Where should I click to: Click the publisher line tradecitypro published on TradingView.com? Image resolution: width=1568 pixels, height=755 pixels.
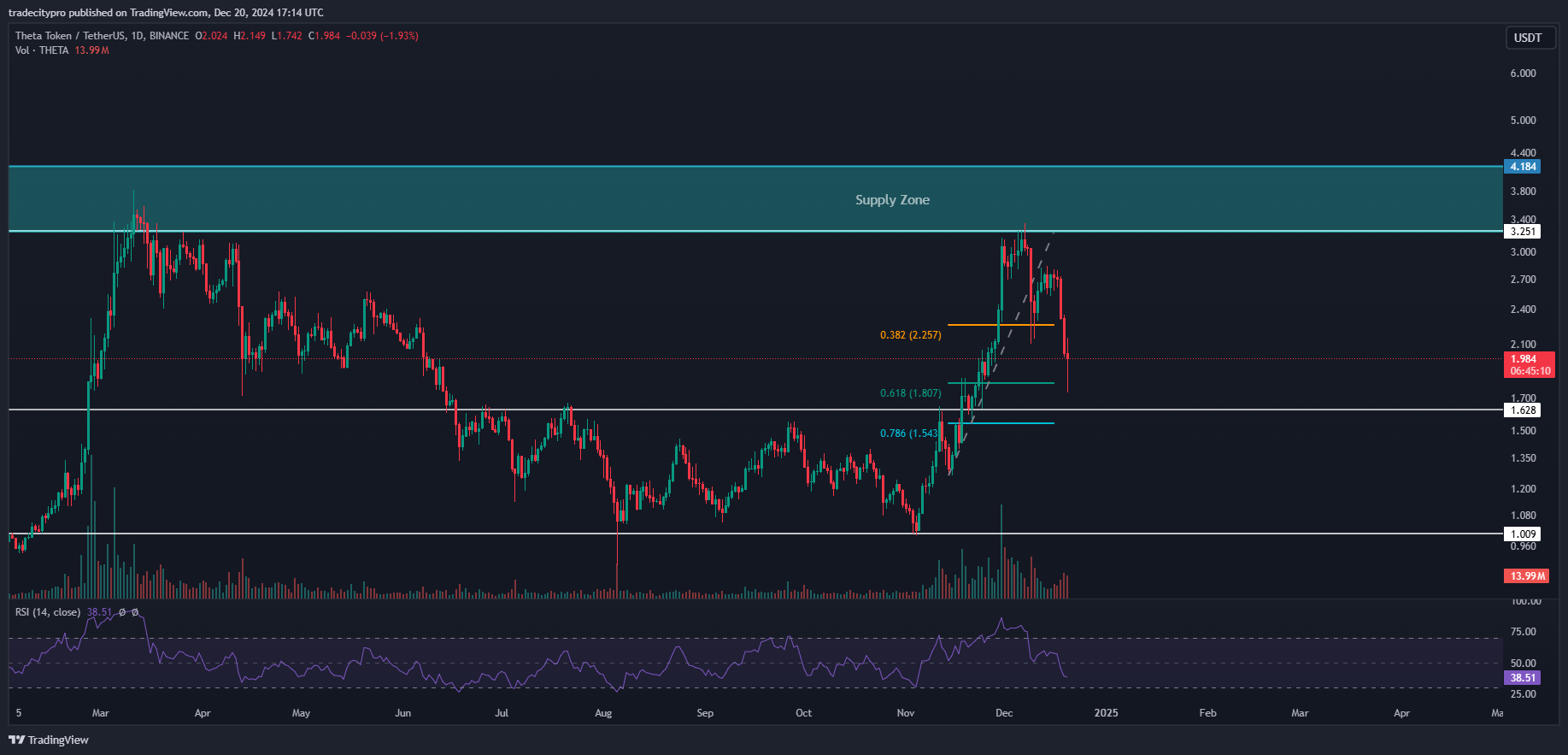166,13
